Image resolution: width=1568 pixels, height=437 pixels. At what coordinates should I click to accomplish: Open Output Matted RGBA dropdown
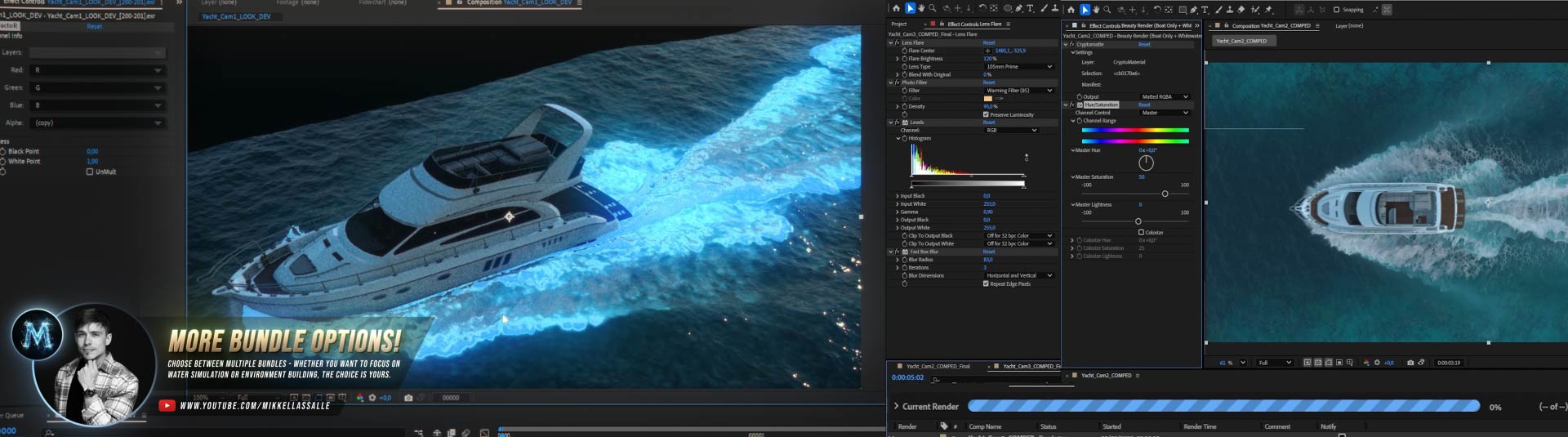tap(1165, 96)
